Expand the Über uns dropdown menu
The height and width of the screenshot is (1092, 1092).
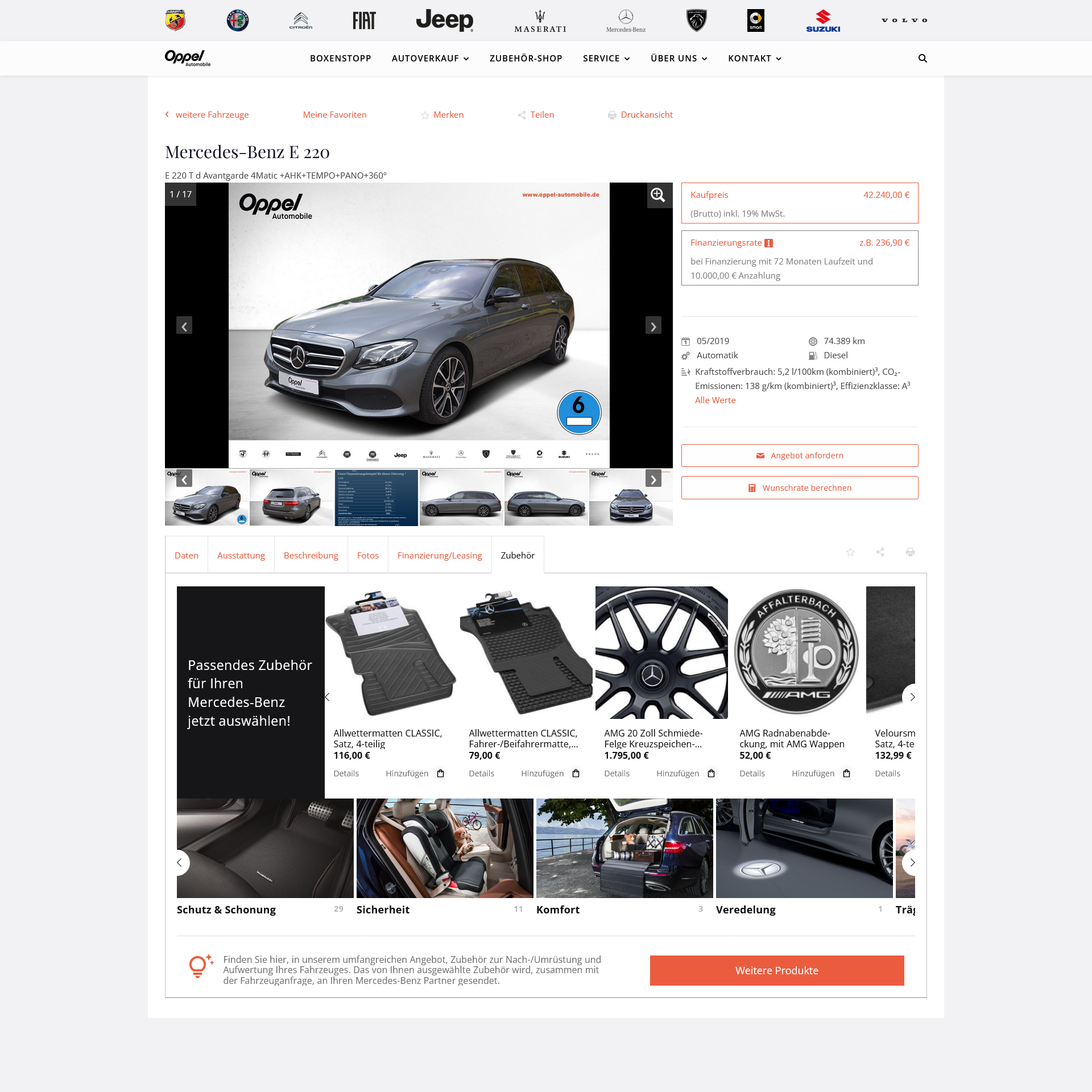[679, 59]
